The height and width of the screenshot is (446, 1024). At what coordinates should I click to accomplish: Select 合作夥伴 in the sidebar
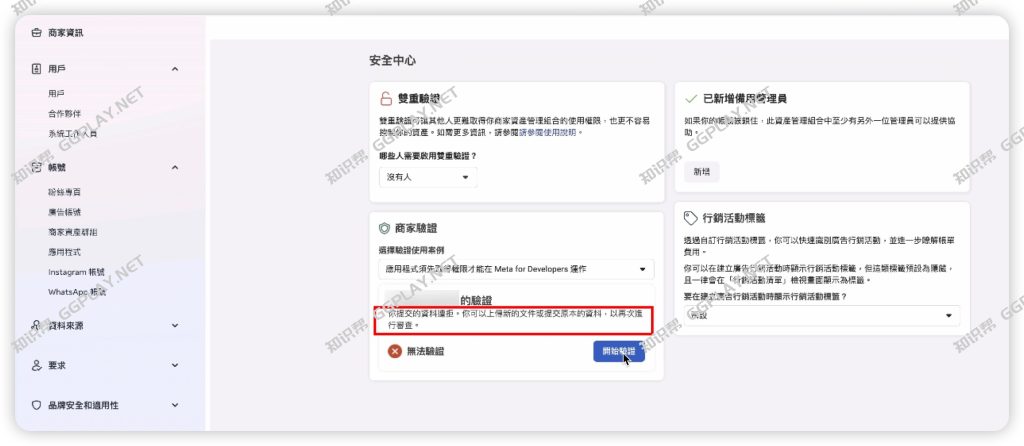[64, 114]
